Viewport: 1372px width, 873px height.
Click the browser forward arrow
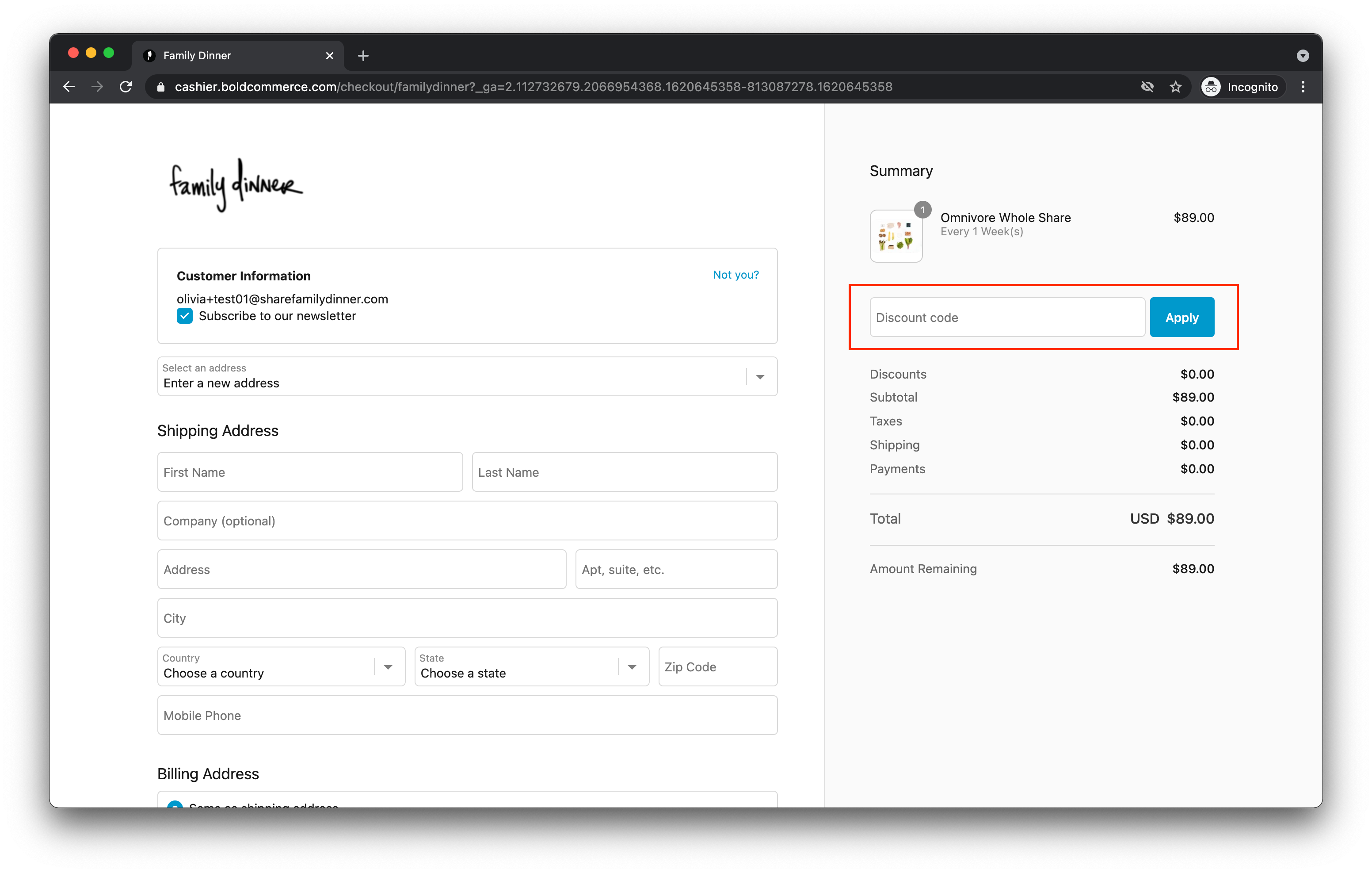pos(97,87)
